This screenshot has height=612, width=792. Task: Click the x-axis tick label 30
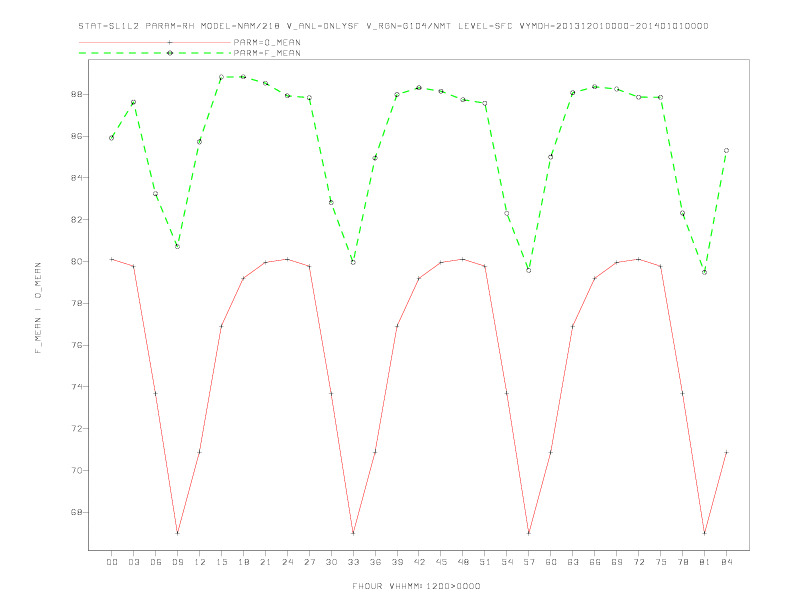pyautogui.click(x=331, y=562)
